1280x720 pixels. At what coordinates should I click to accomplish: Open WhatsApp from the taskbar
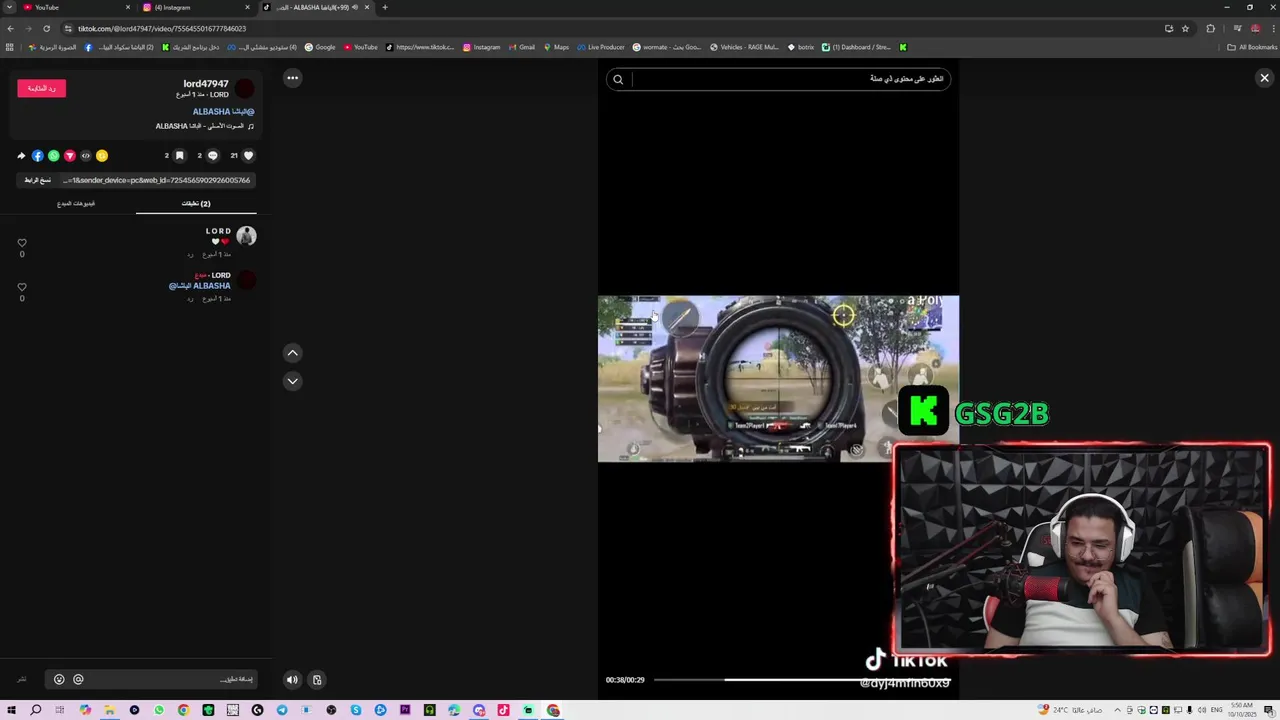159,710
